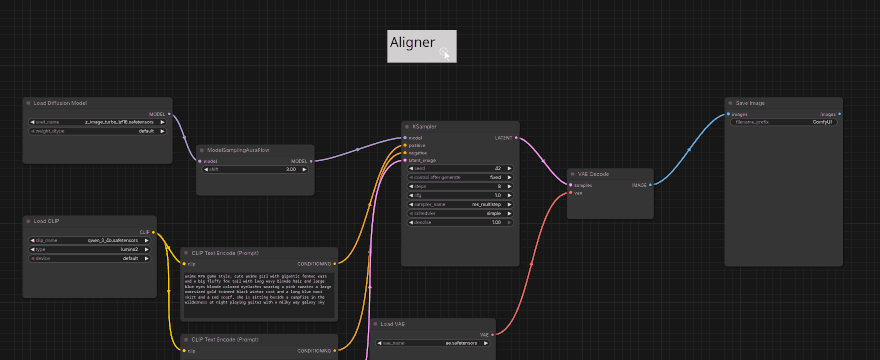Click the samples input port on VAE Decode
This screenshot has height=360, width=880.
click(570, 185)
